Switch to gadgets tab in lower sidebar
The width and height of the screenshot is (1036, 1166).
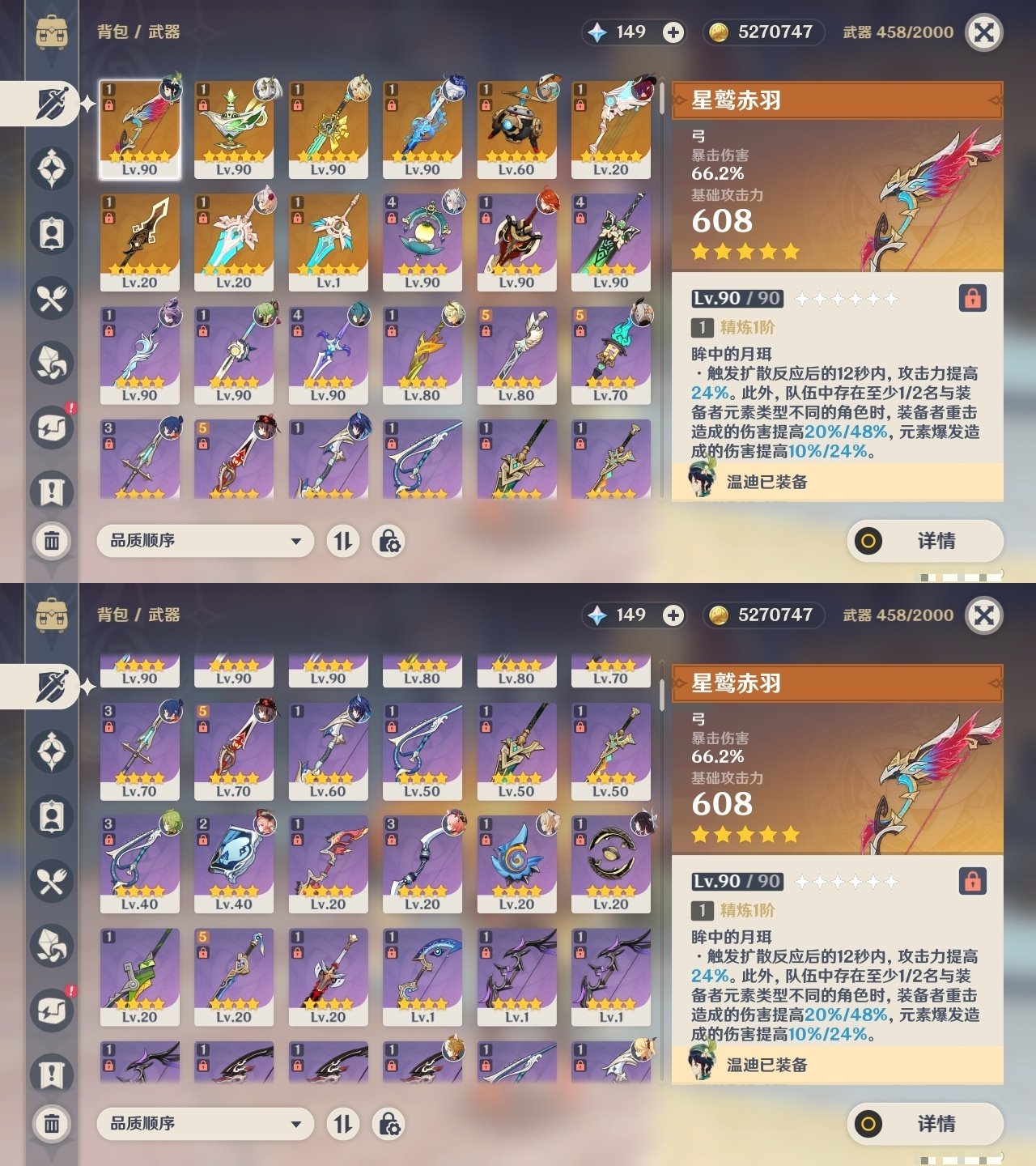pos(52,1010)
